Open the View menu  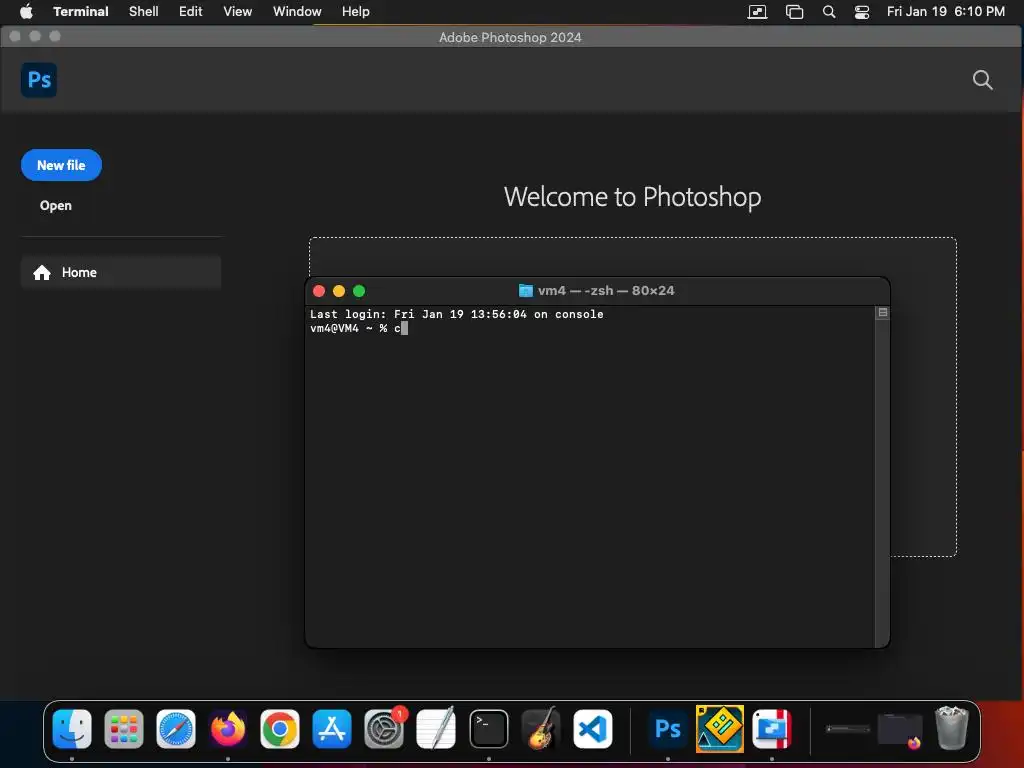pyautogui.click(x=238, y=11)
